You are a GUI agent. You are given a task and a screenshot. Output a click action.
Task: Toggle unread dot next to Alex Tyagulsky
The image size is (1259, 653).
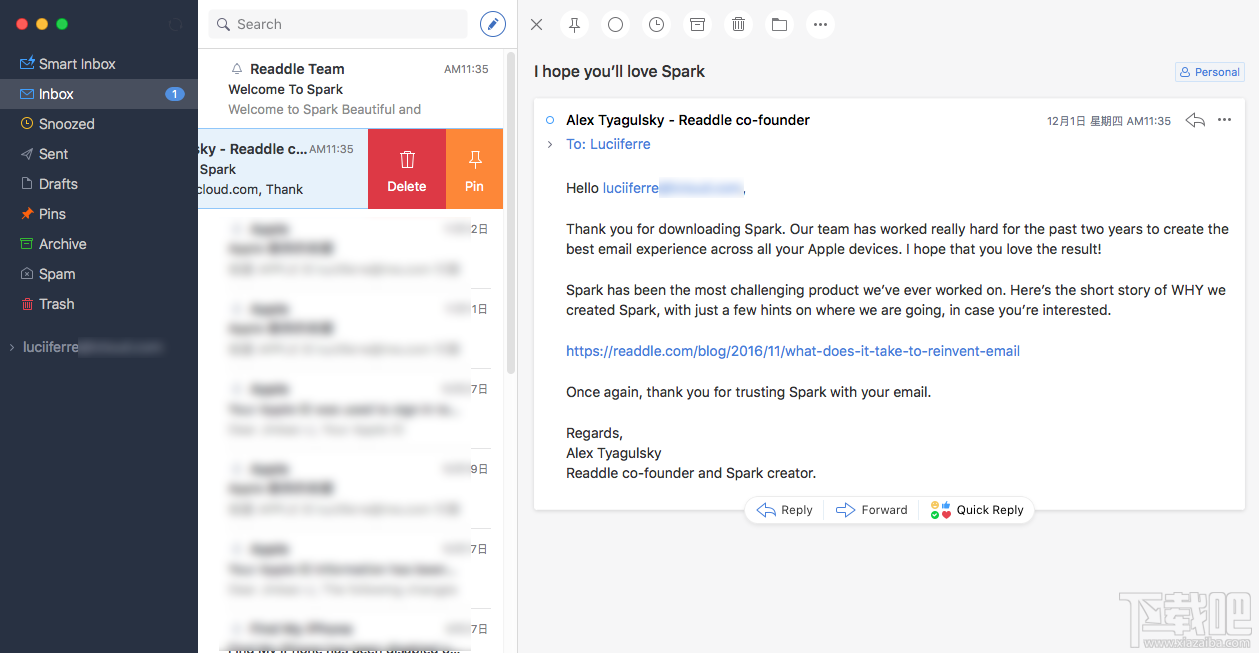pos(549,120)
